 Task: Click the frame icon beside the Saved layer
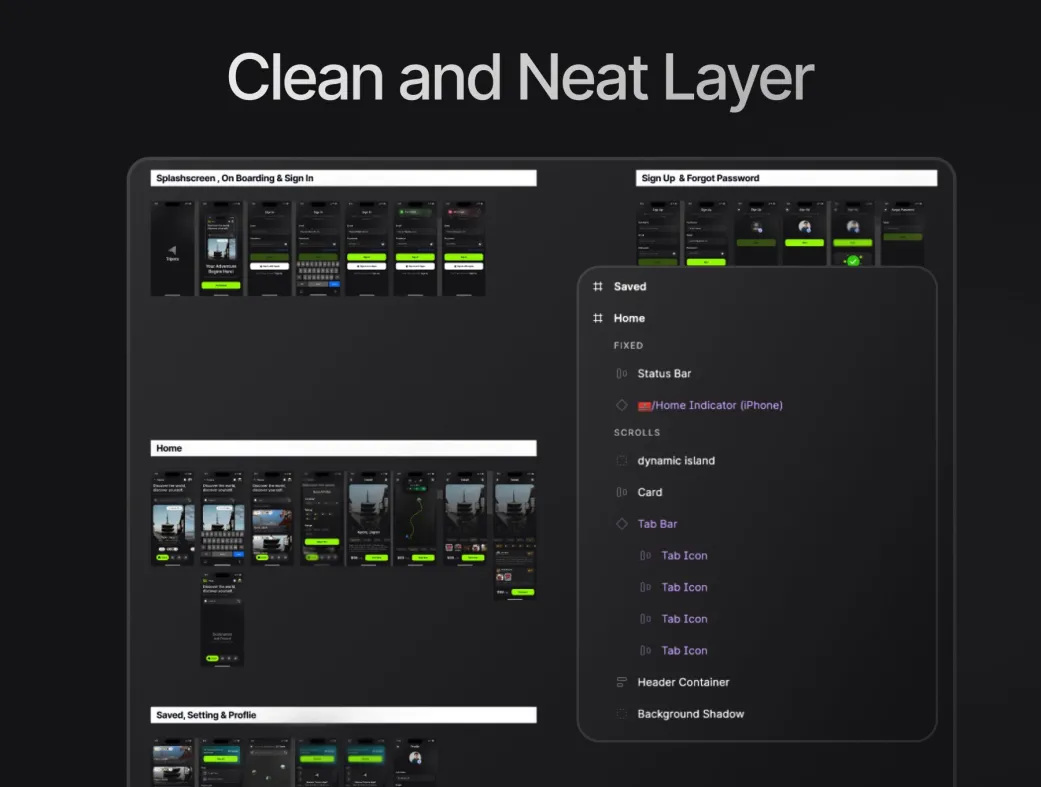(x=598, y=286)
